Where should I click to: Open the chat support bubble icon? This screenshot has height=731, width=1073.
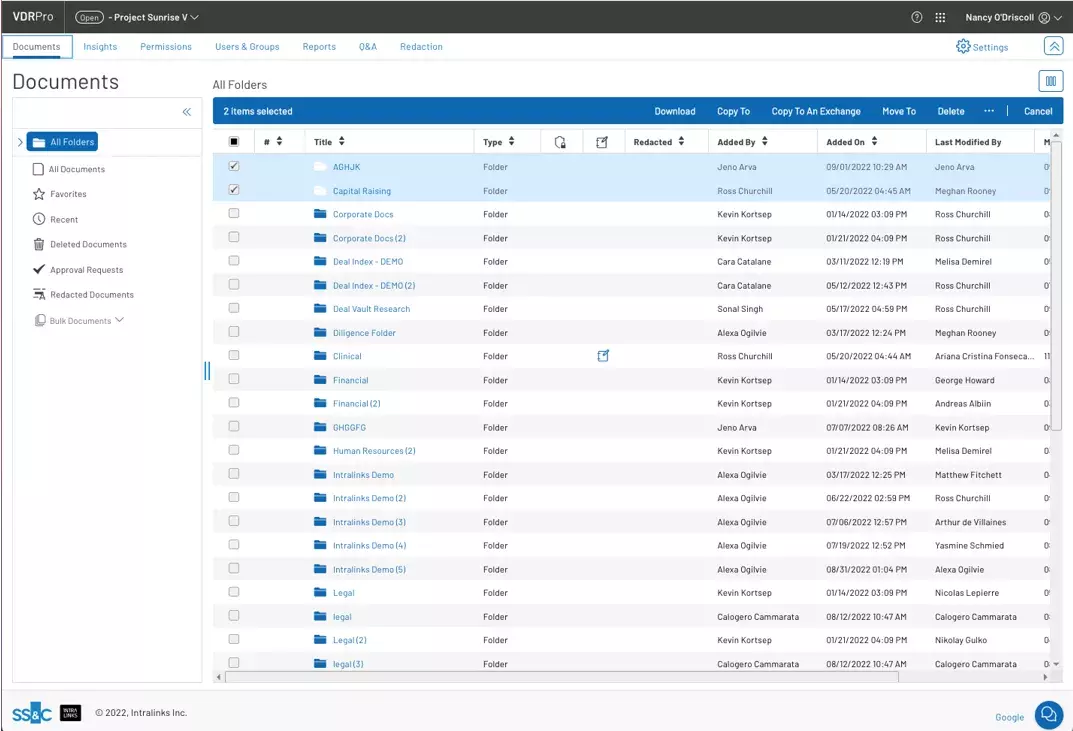coord(1048,714)
